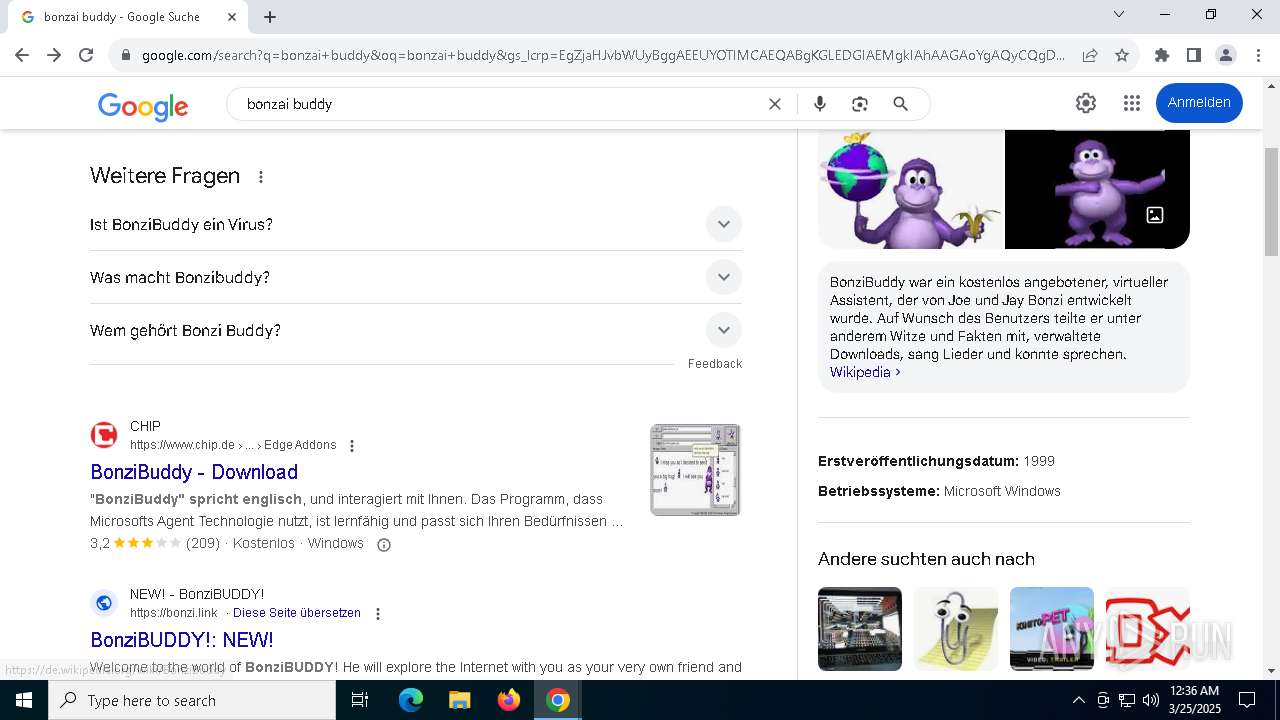Go forward to next page
Screen dimensions: 1280x720
[54, 55]
